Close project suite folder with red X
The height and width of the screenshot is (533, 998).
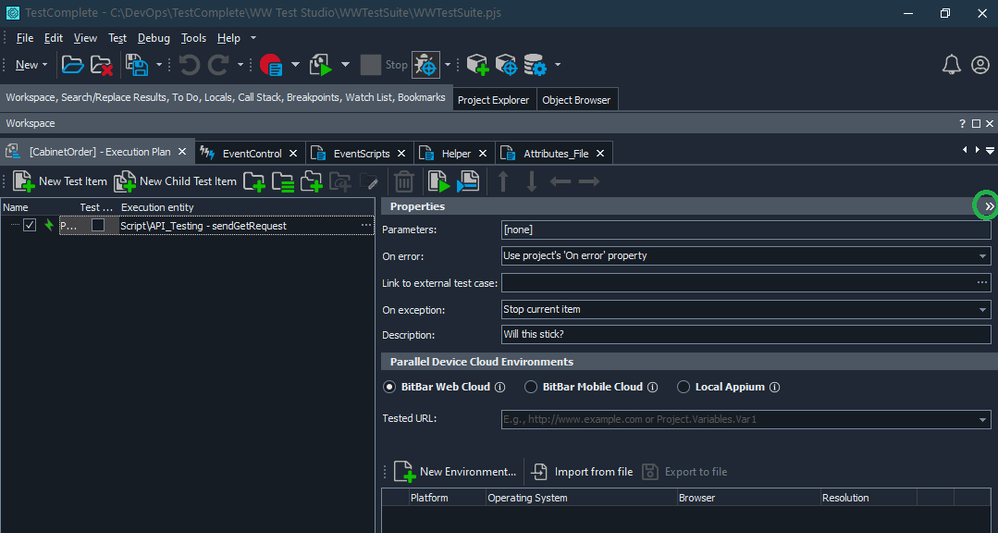101,65
